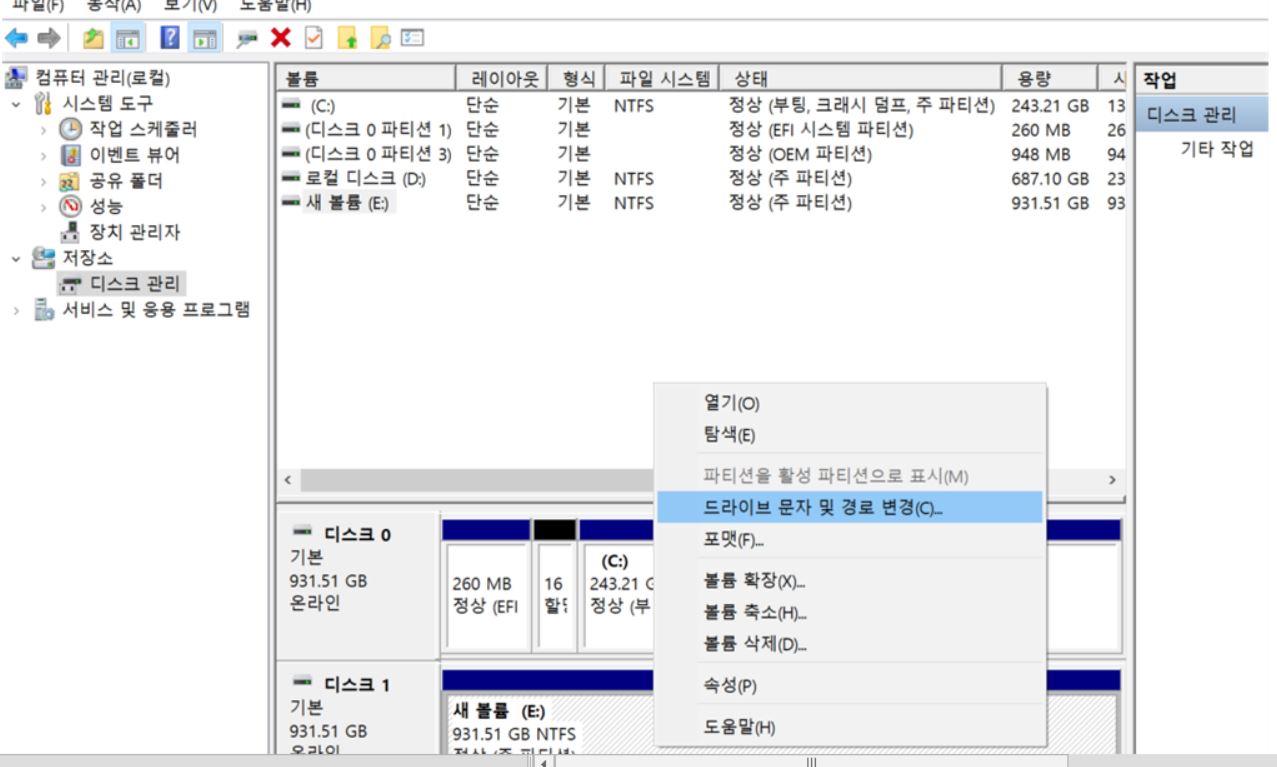Select 볼륨 축소(H)... menu entry
This screenshot has height=767, width=1277.
click(850, 613)
